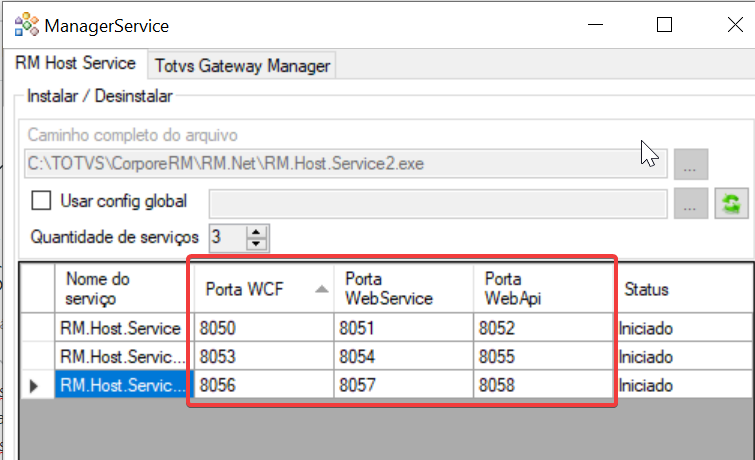Click the row header of the 8050 row

38,328
